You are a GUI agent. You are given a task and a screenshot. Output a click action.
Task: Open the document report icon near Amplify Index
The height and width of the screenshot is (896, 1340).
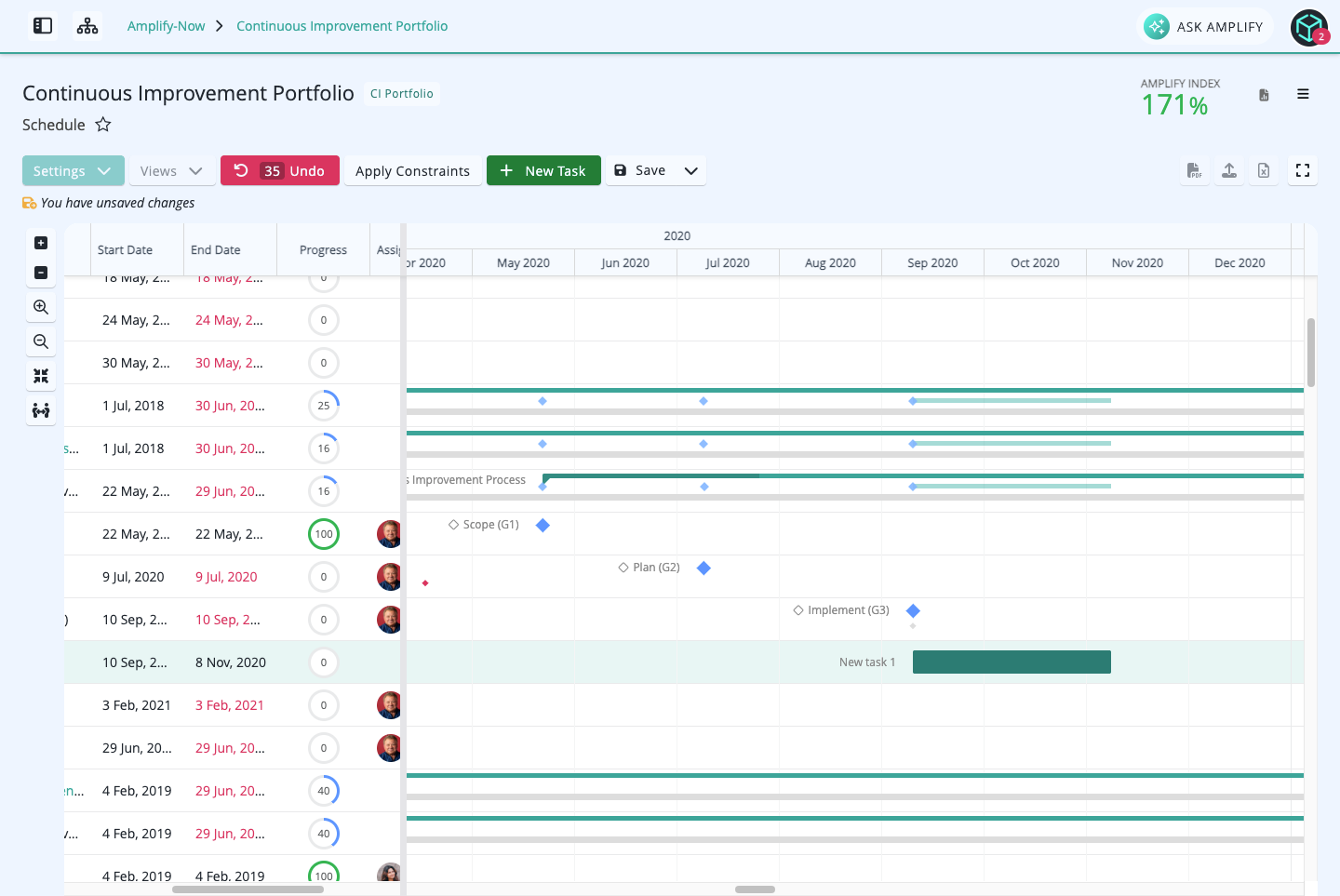point(1264,95)
